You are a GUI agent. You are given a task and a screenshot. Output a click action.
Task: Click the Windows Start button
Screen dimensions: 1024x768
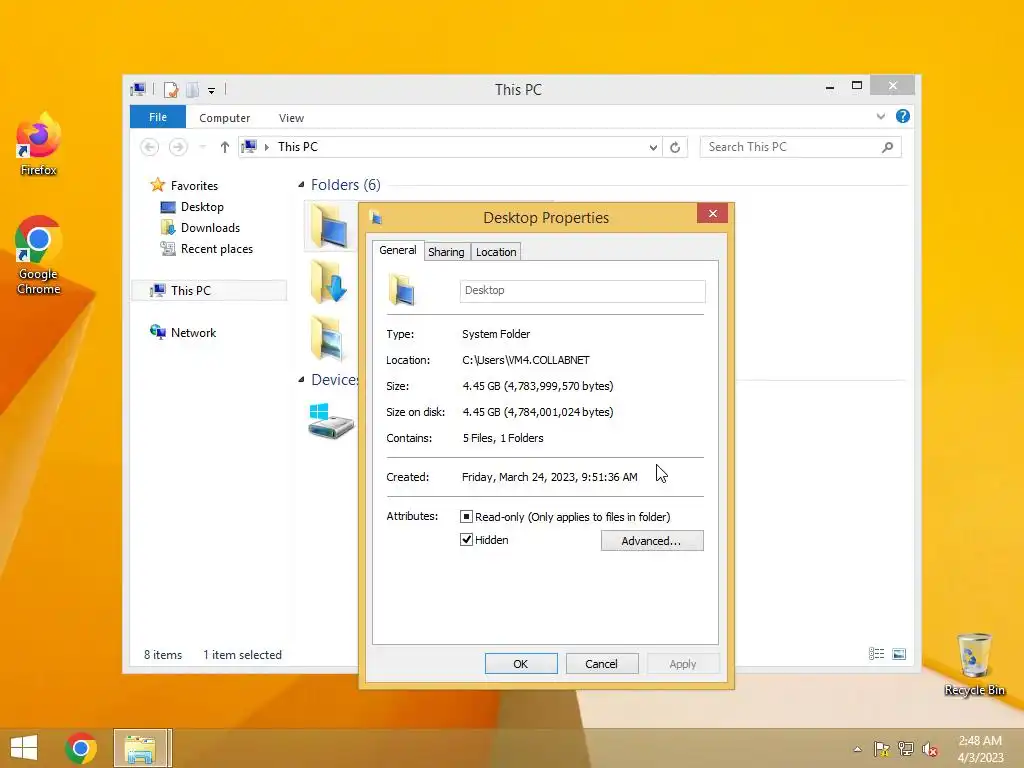[x=24, y=748]
